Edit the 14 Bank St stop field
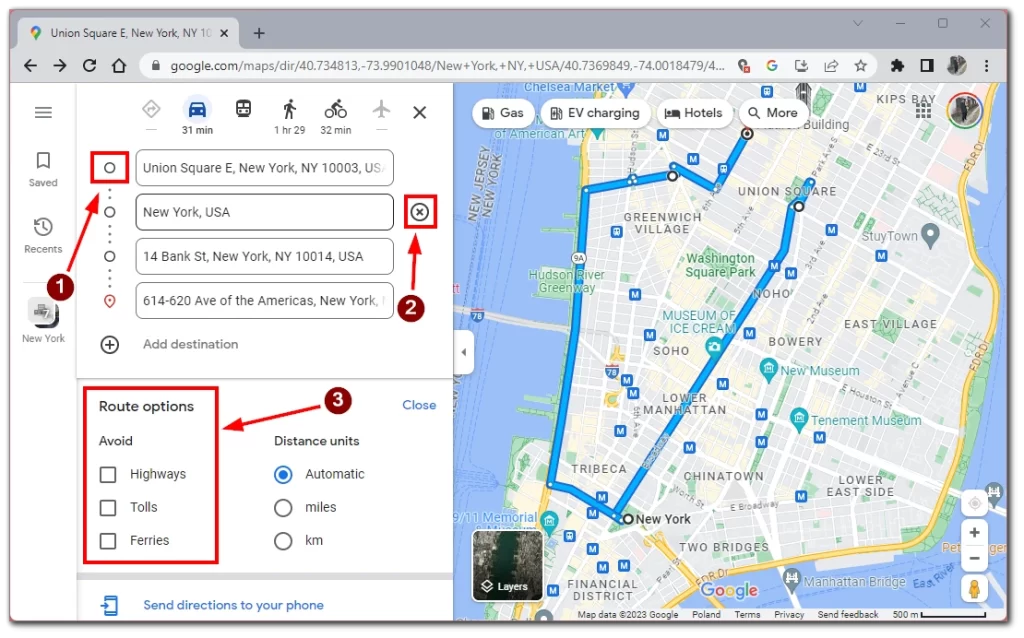The image size is (1024, 638). pos(264,257)
